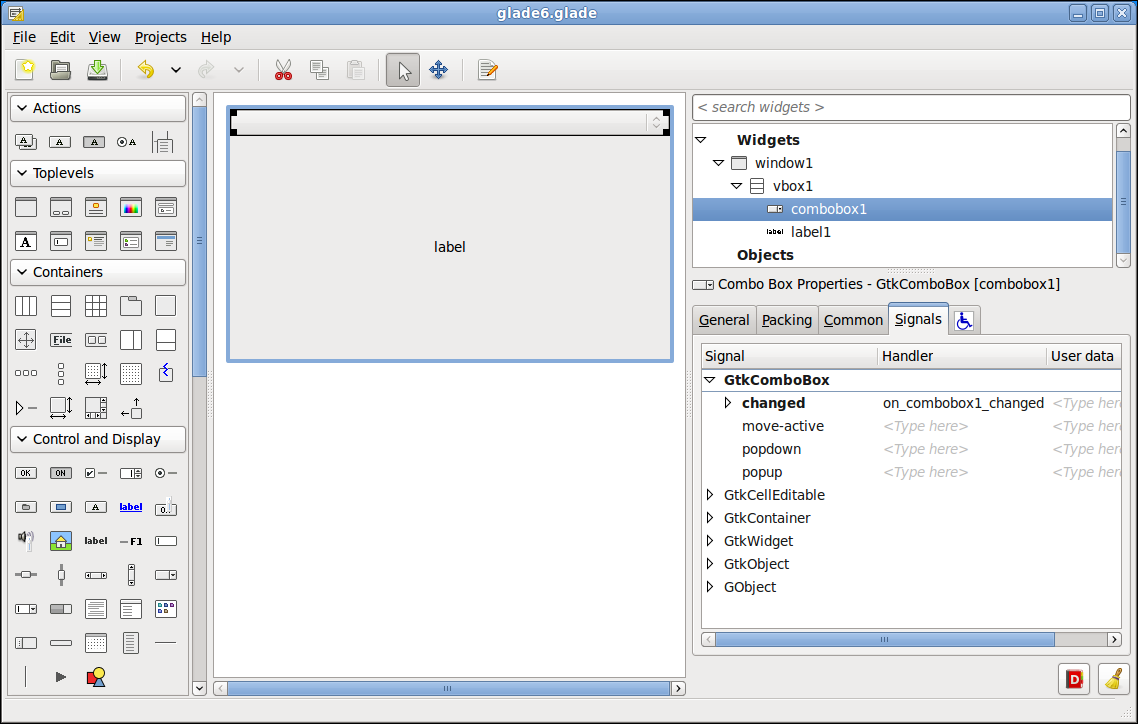The height and width of the screenshot is (724, 1138).
Task: Pick the Vertical Box container icon
Action: (61, 306)
